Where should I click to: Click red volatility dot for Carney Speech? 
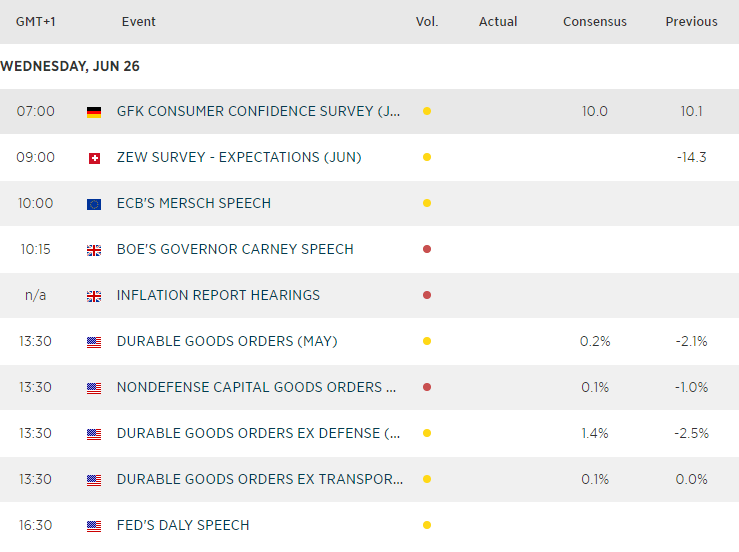tap(427, 249)
